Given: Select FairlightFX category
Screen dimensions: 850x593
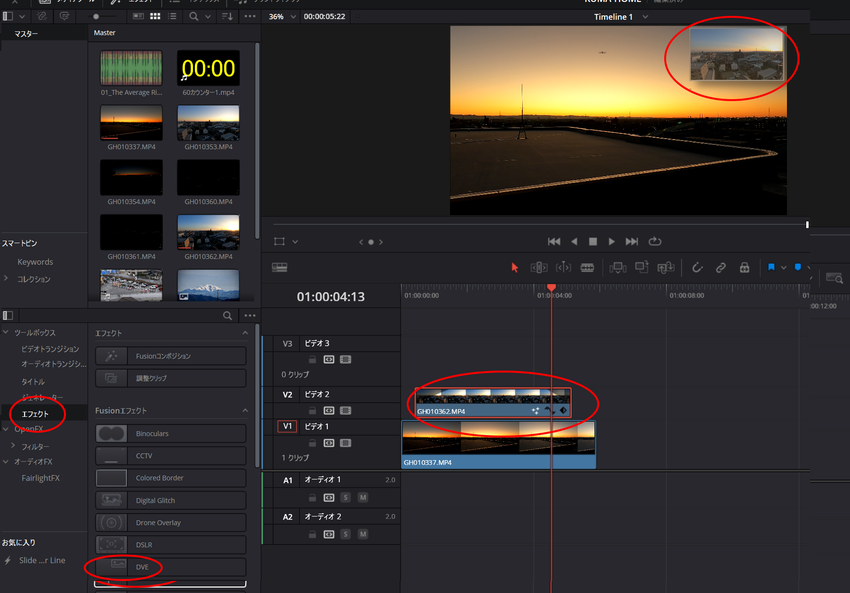Looking at the screenshot, I should click(x=41, y=478).
